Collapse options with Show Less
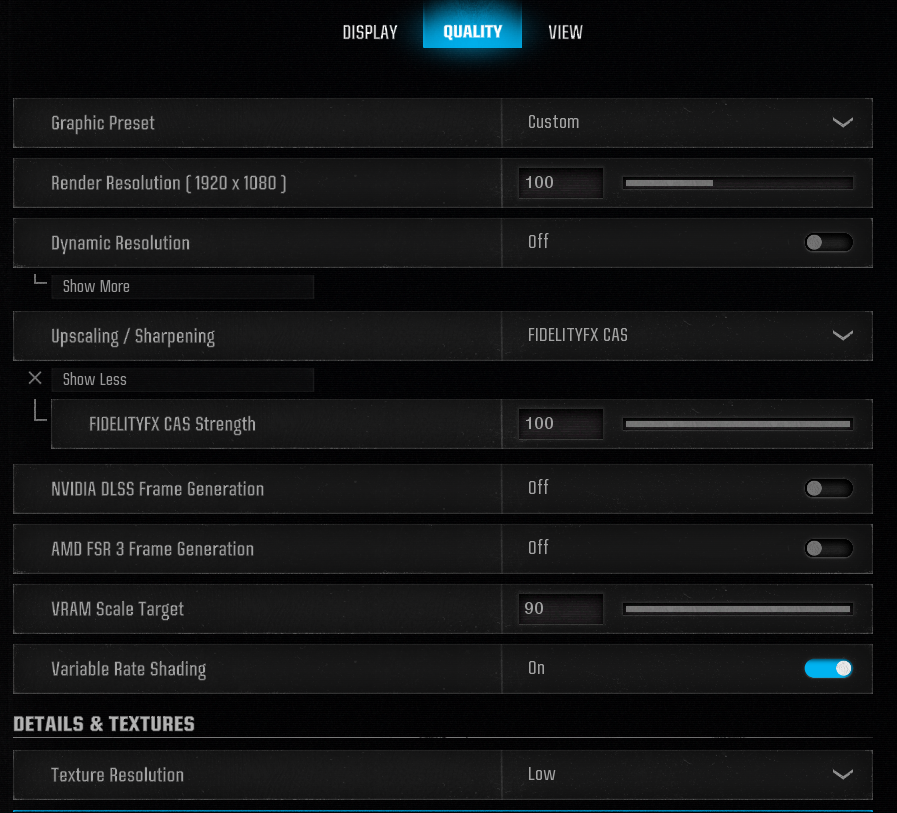Viewport: 897px width, 813px height. pos(182,380)
